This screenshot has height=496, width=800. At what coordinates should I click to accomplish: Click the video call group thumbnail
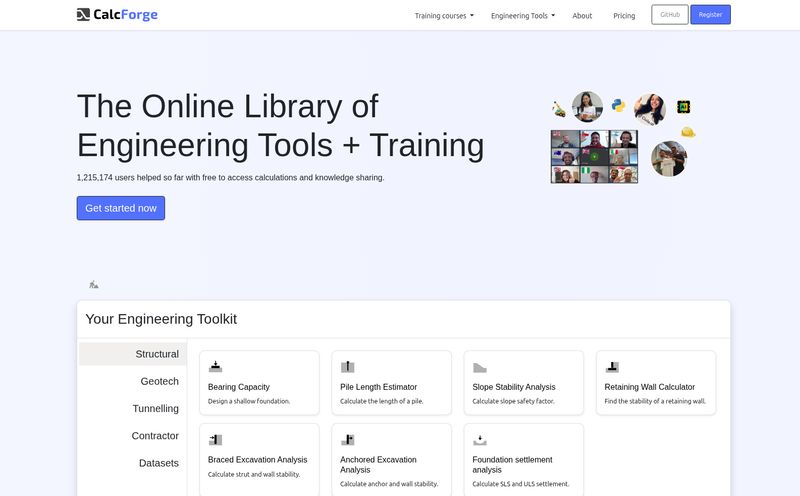(x=594, y=156)
